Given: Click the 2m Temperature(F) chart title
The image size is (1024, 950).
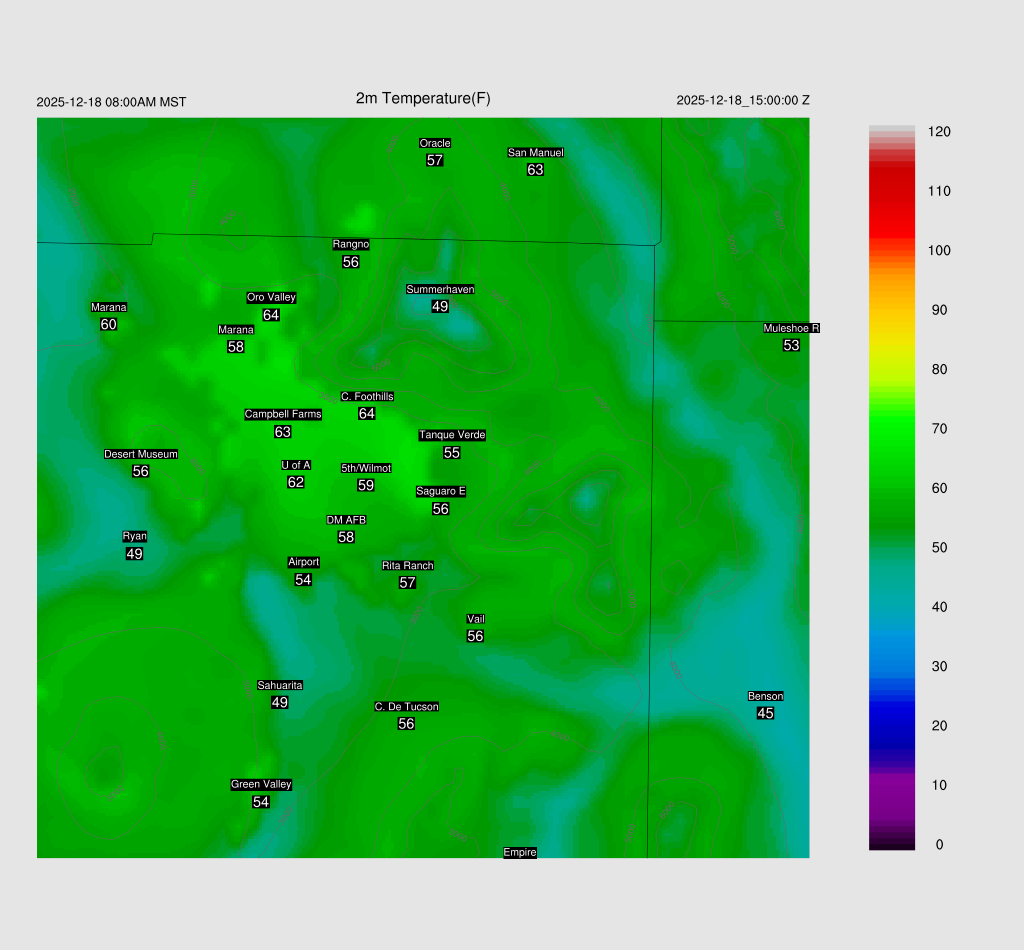Looking at the screenshot, I should point(423,98).
